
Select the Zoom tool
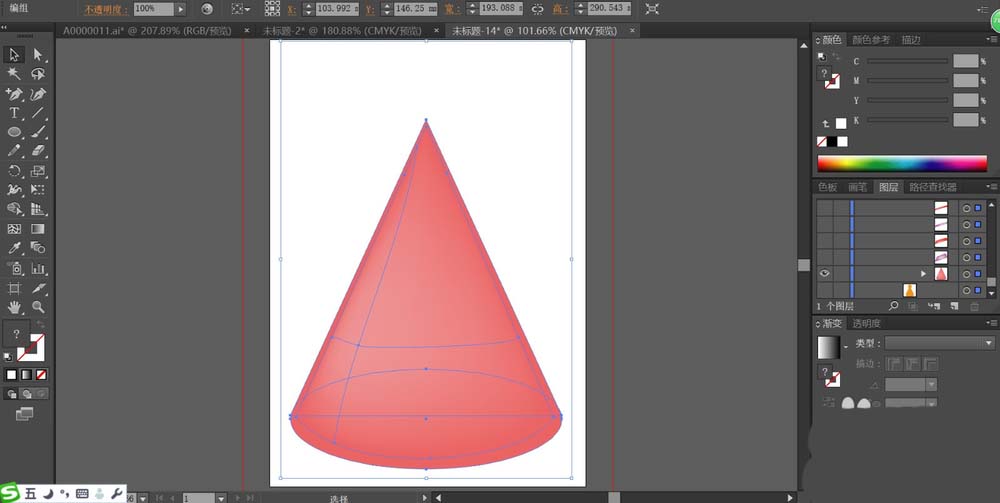point(38,307)
